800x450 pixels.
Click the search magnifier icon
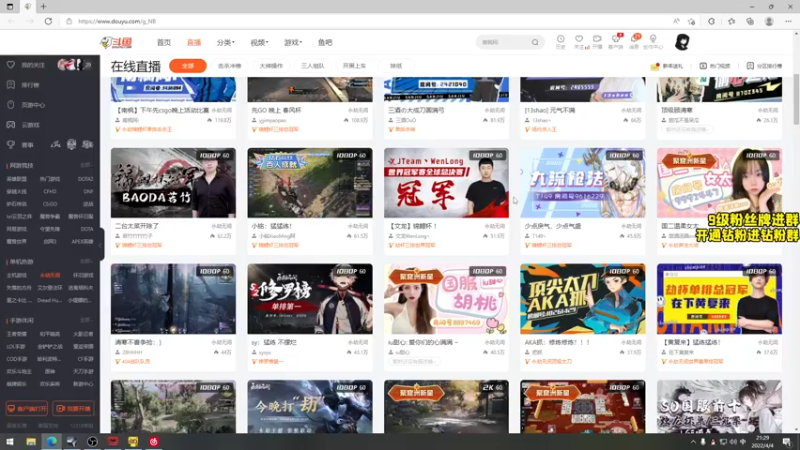pos(535,42)
